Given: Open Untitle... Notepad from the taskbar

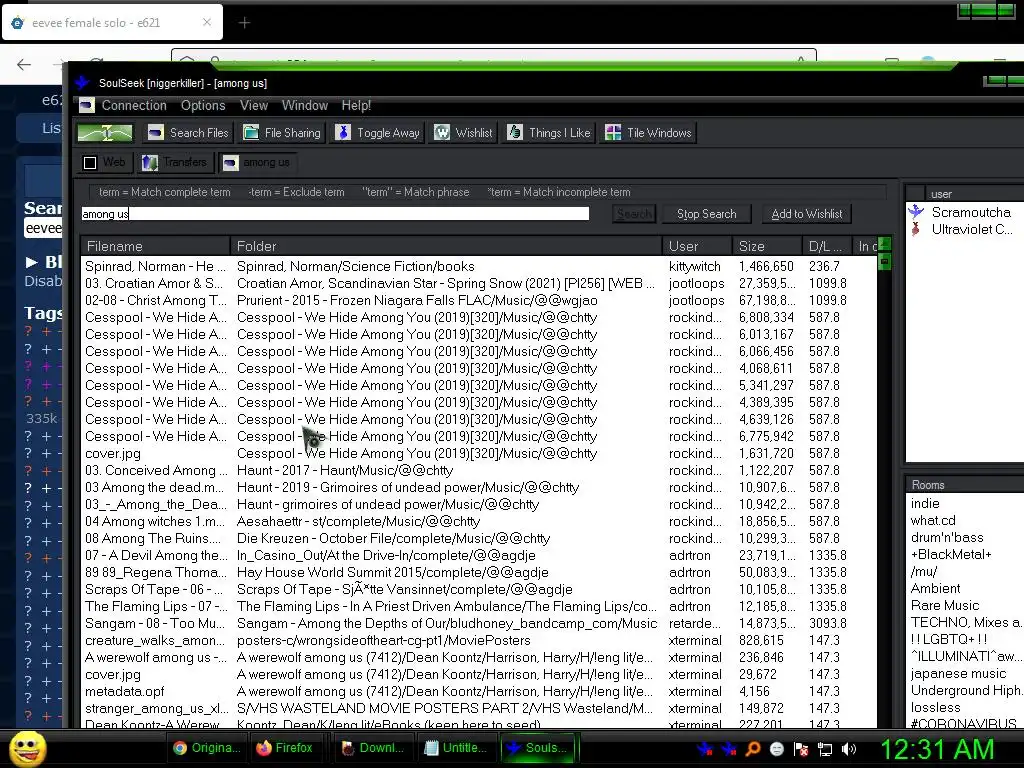Looking at the screenshot, I should click(455, 748).
